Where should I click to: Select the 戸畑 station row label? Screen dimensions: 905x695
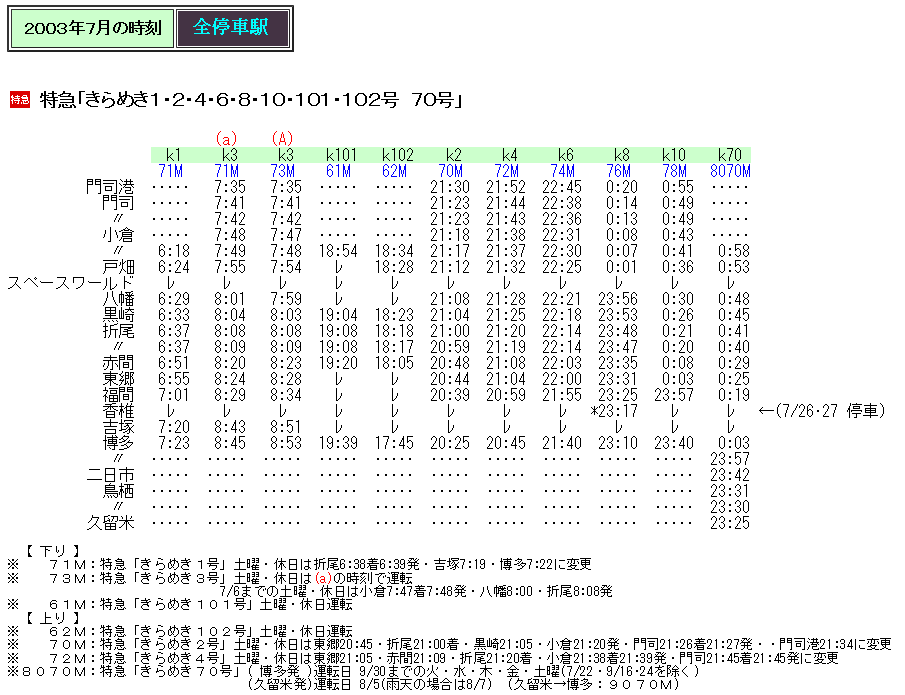[x=118, y=267]
